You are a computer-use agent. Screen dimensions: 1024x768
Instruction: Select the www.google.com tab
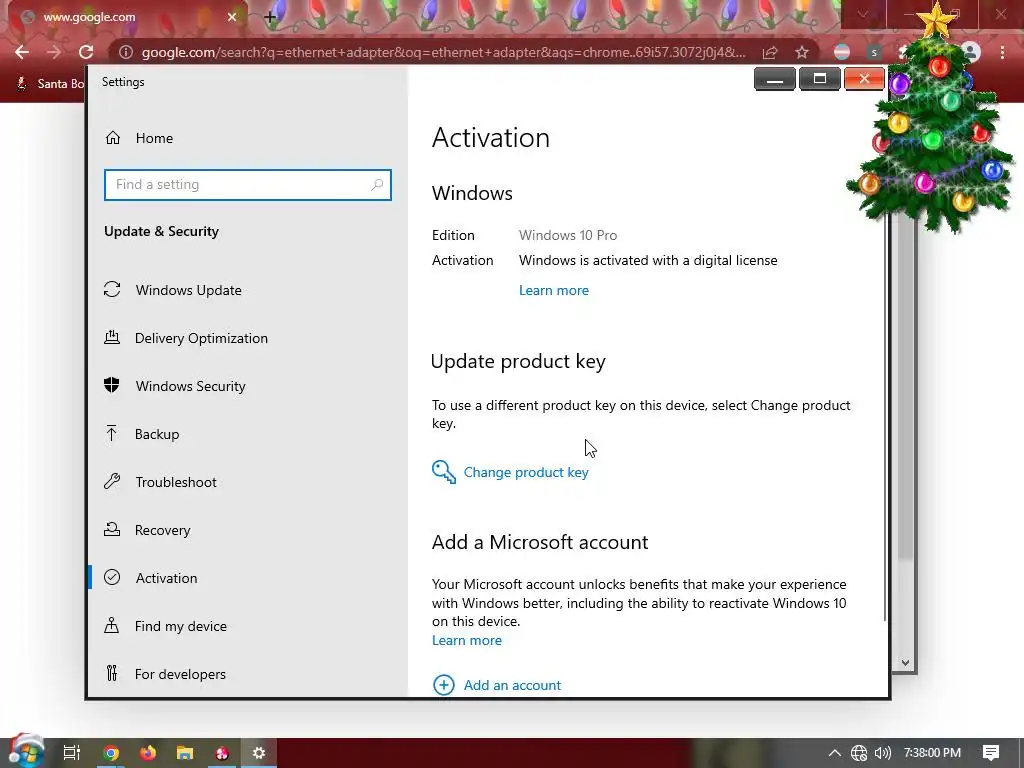click(x=124, y=17)
